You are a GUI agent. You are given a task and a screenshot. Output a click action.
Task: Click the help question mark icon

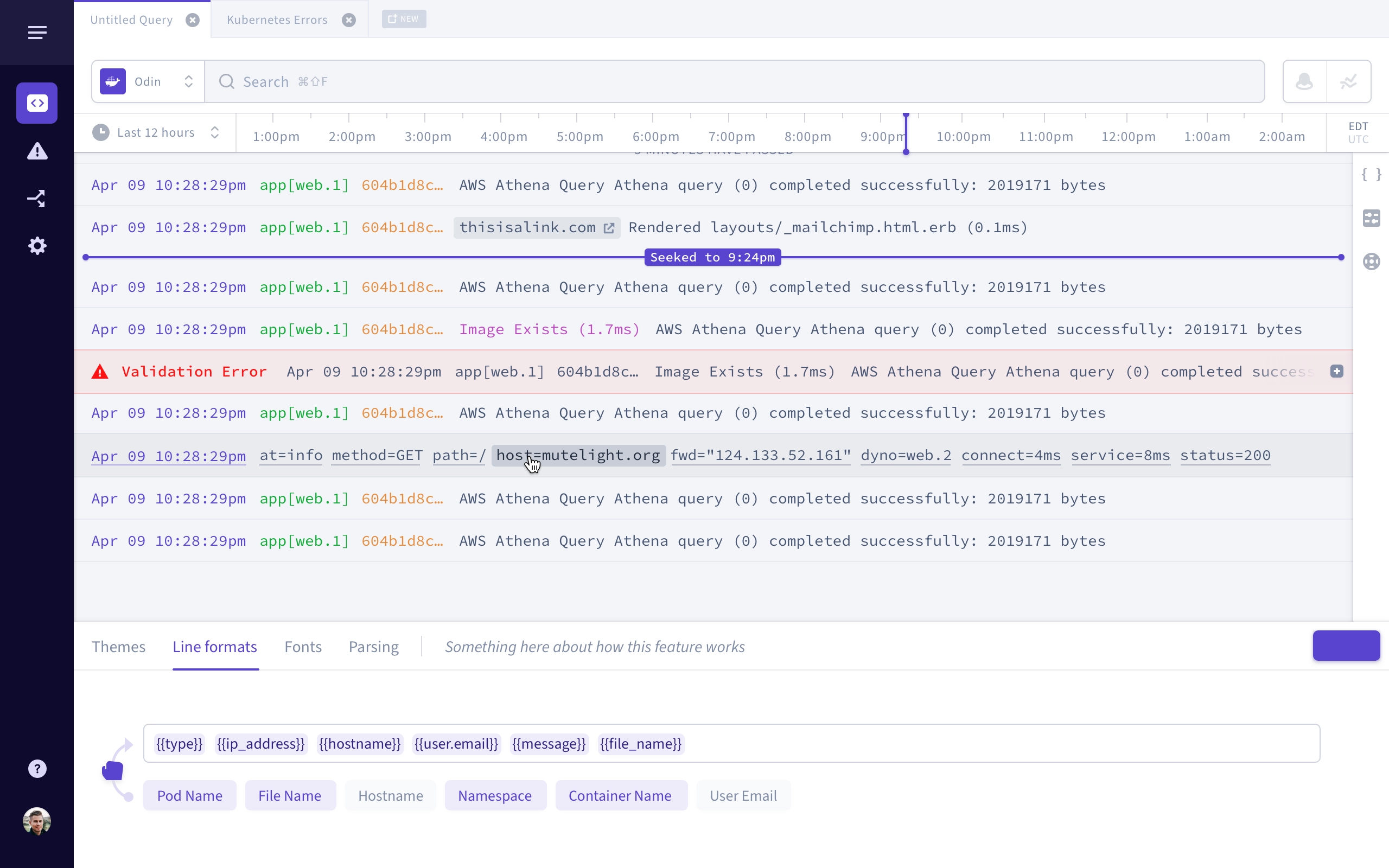[x=37, y=769]
